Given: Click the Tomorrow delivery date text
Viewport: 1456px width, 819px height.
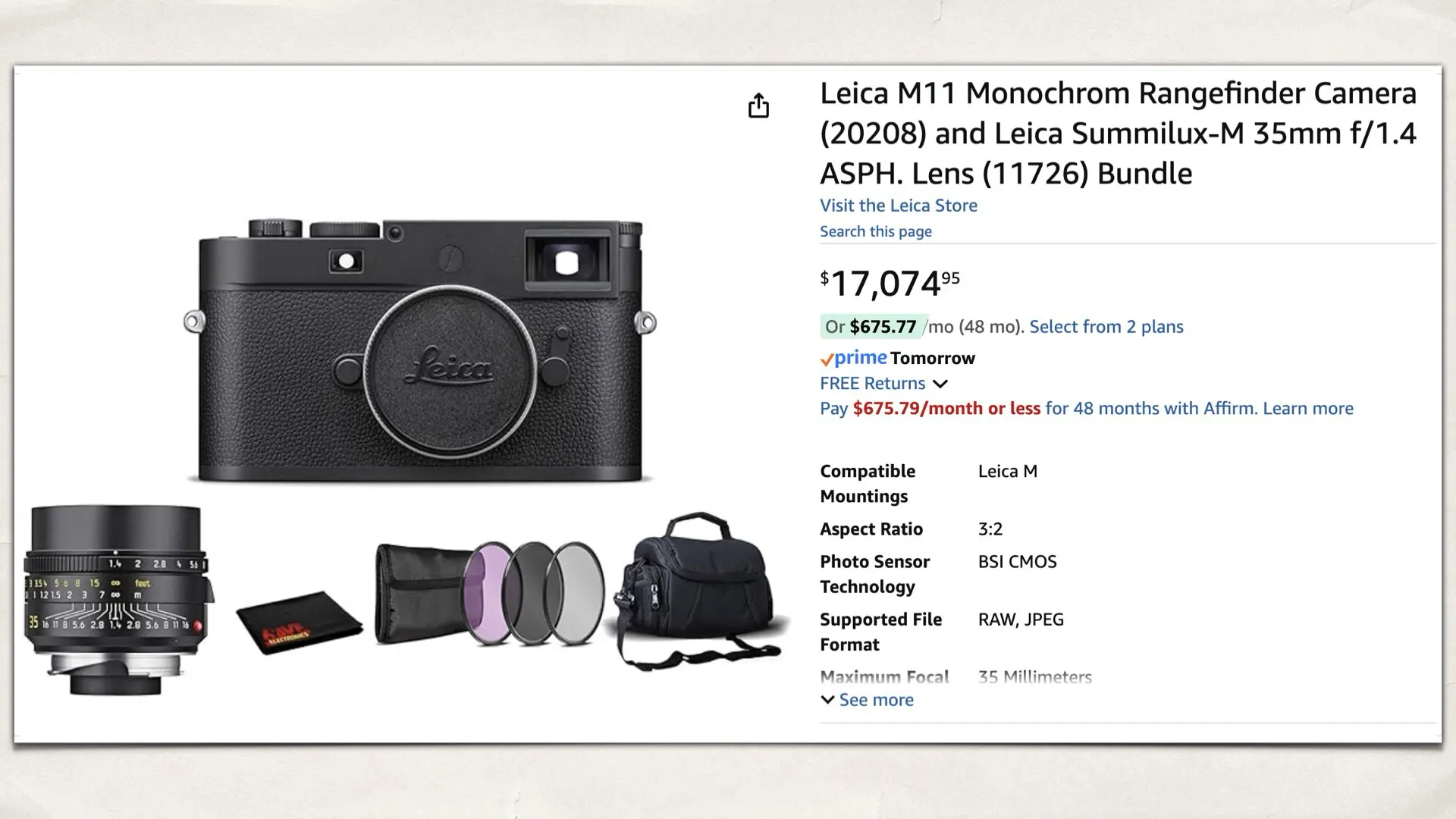Looking at the screenshot, I should coord(934,358).
